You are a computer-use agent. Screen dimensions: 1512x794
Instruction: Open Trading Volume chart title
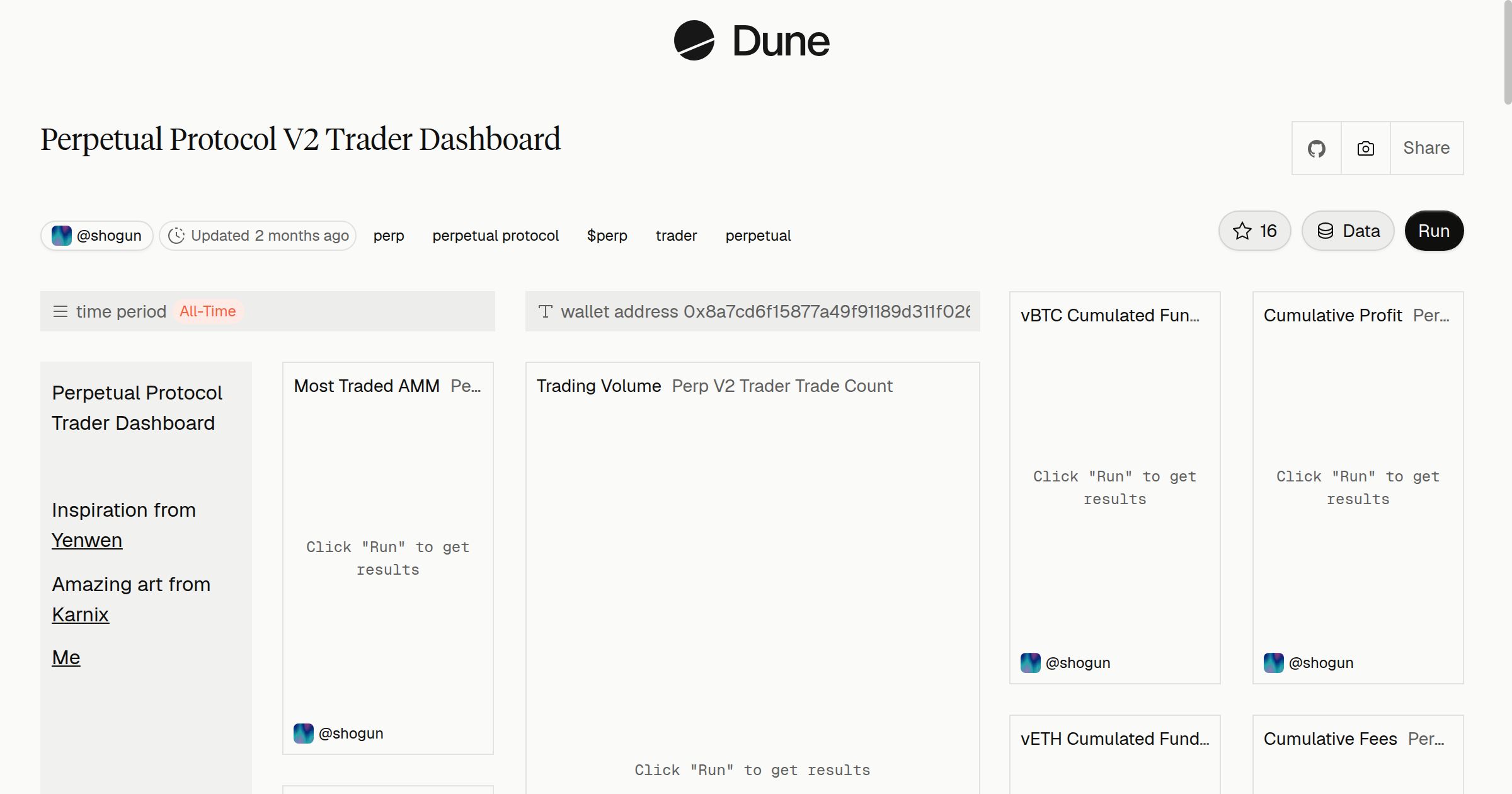pos(598,386)
